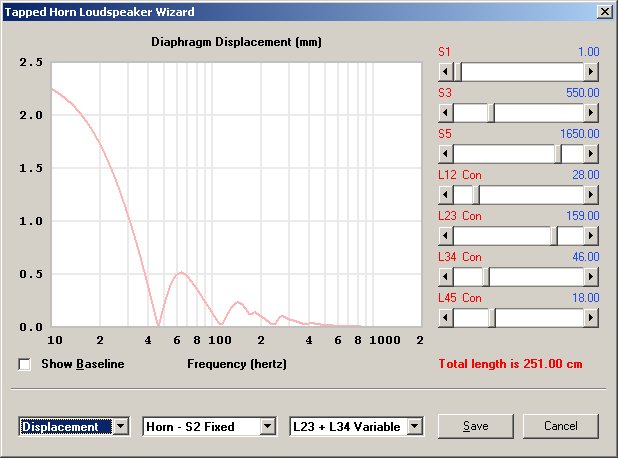Click the Diaphragm Displacement (mm) chart title
This screenshot has height=458, width=618.
point(236,42)
